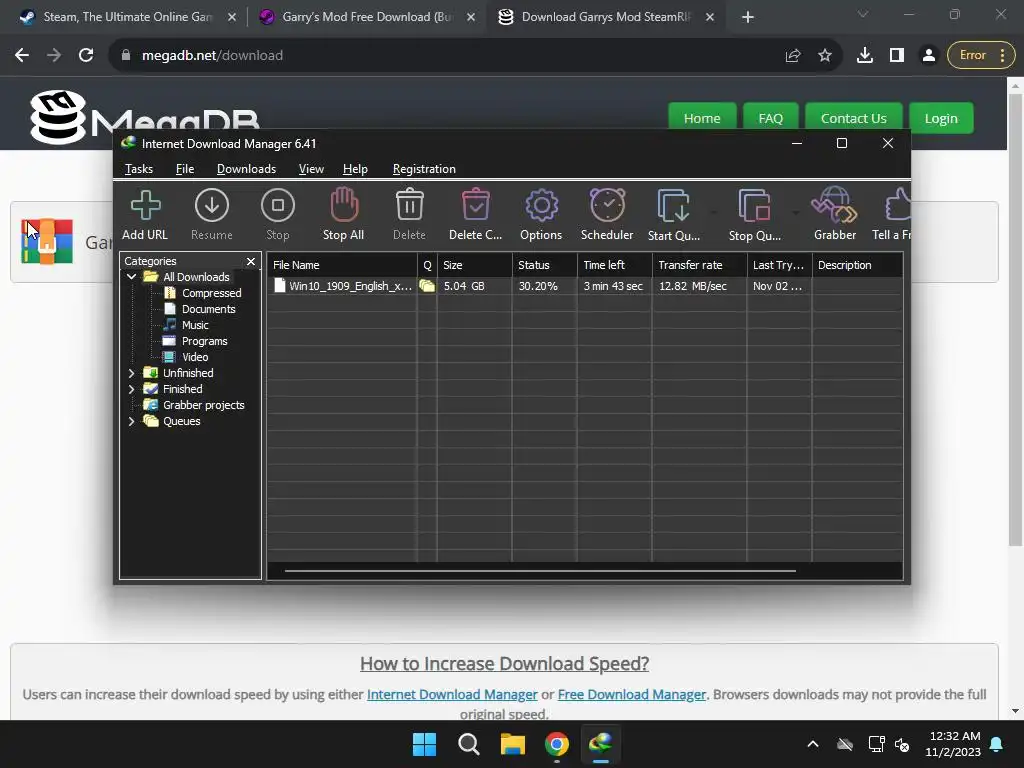Click the Stop download icon

tap(278, 215)
